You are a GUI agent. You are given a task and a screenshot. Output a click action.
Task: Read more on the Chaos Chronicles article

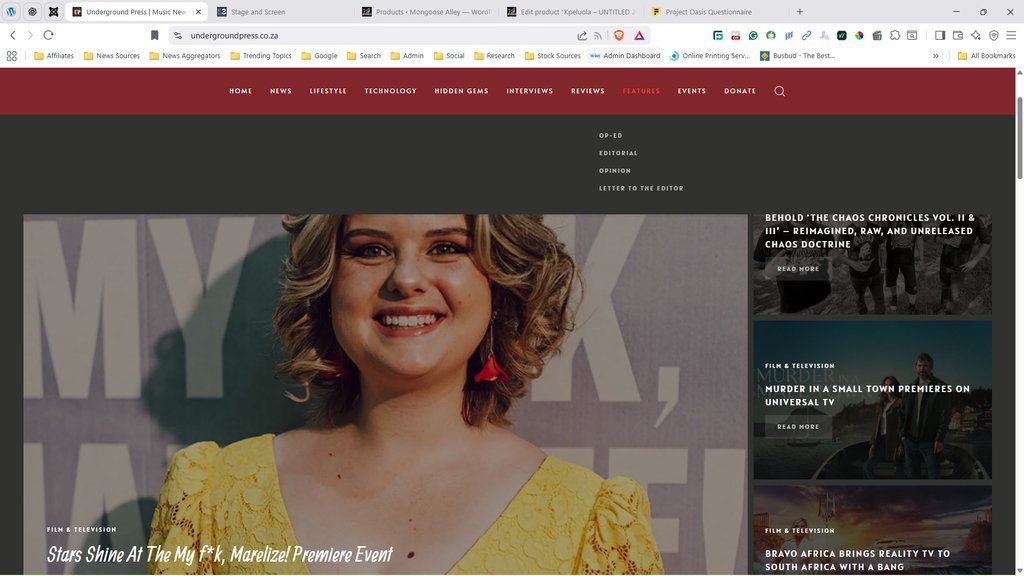click(x=797, y=268)
